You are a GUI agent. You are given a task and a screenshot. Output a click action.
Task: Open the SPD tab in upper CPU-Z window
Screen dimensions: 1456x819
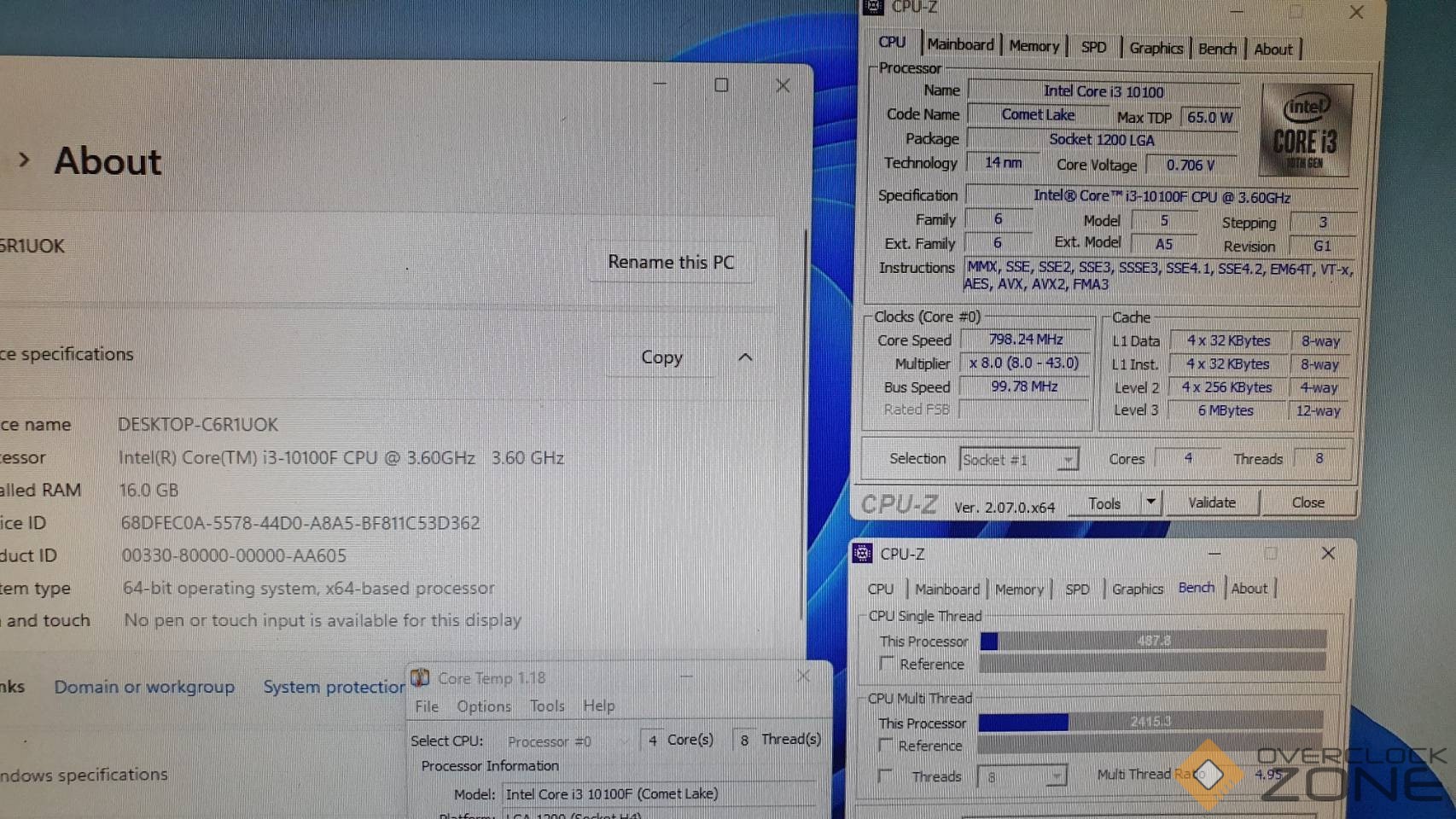(1093, 47)
